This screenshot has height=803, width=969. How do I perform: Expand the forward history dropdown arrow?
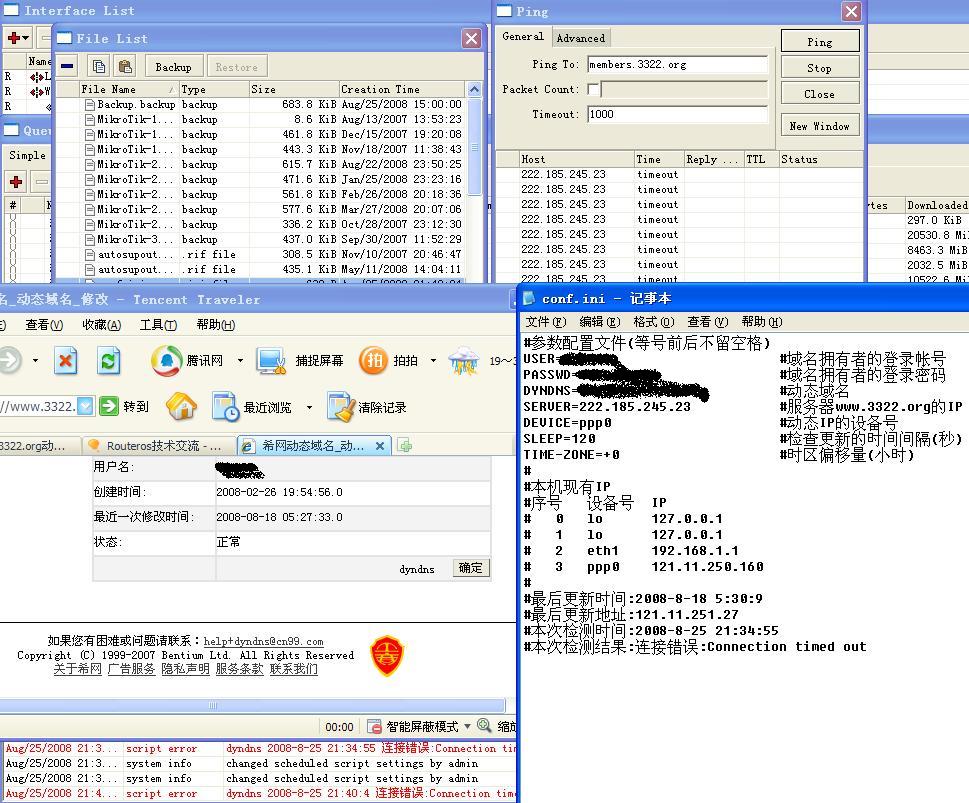click(35, 360)
